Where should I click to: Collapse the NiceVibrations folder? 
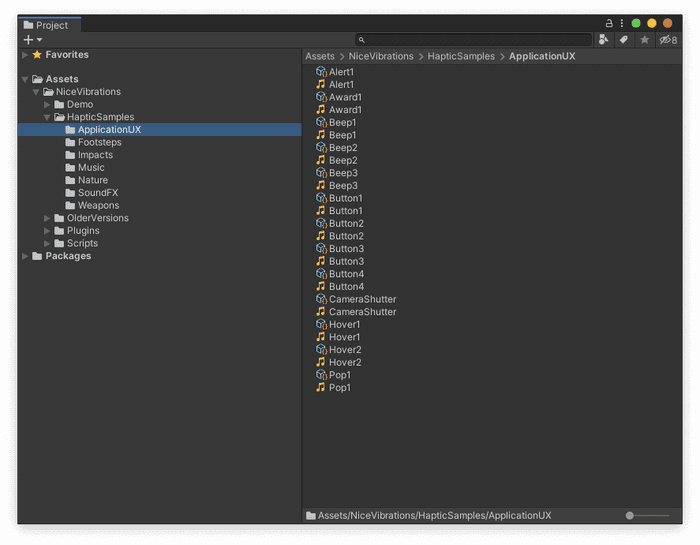pos(36,92)
